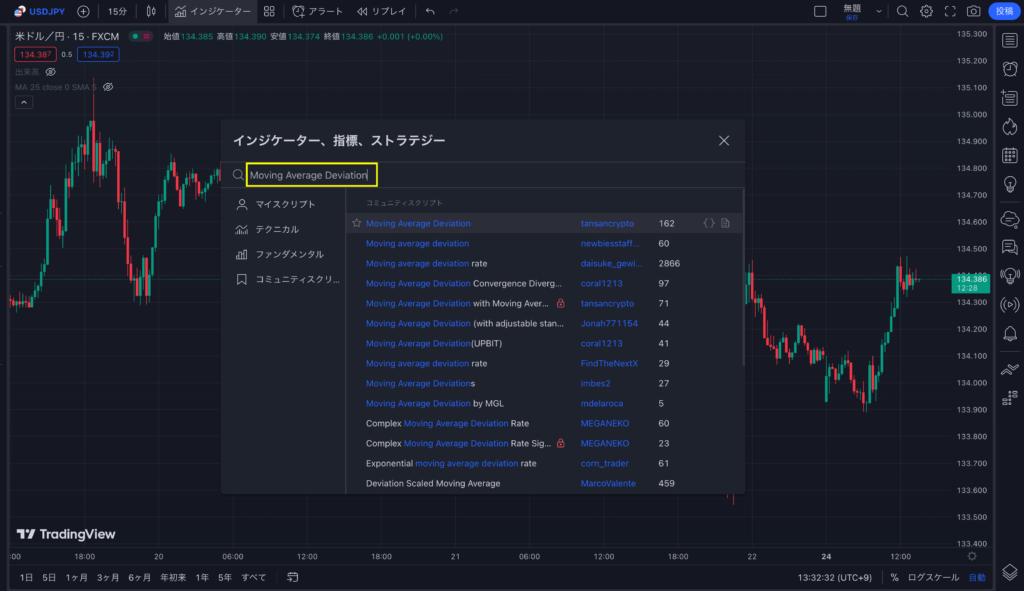
Task: Create an alert with アラート
Action: pyautogui.click(x=317, y=11)
